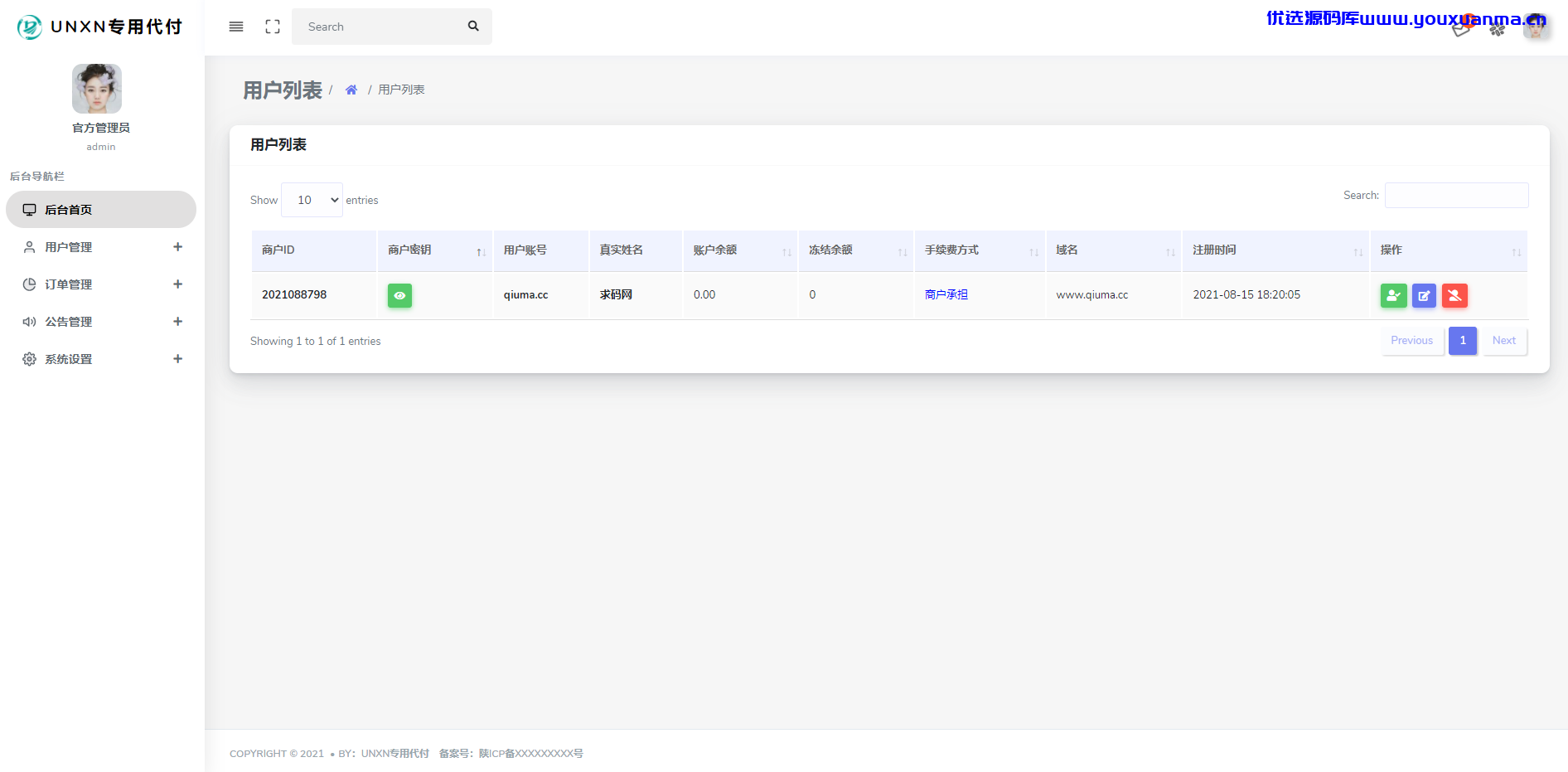1568x772 pixels.
Task: Sort table by 注册时间 column
Action: pos(1276,250)
